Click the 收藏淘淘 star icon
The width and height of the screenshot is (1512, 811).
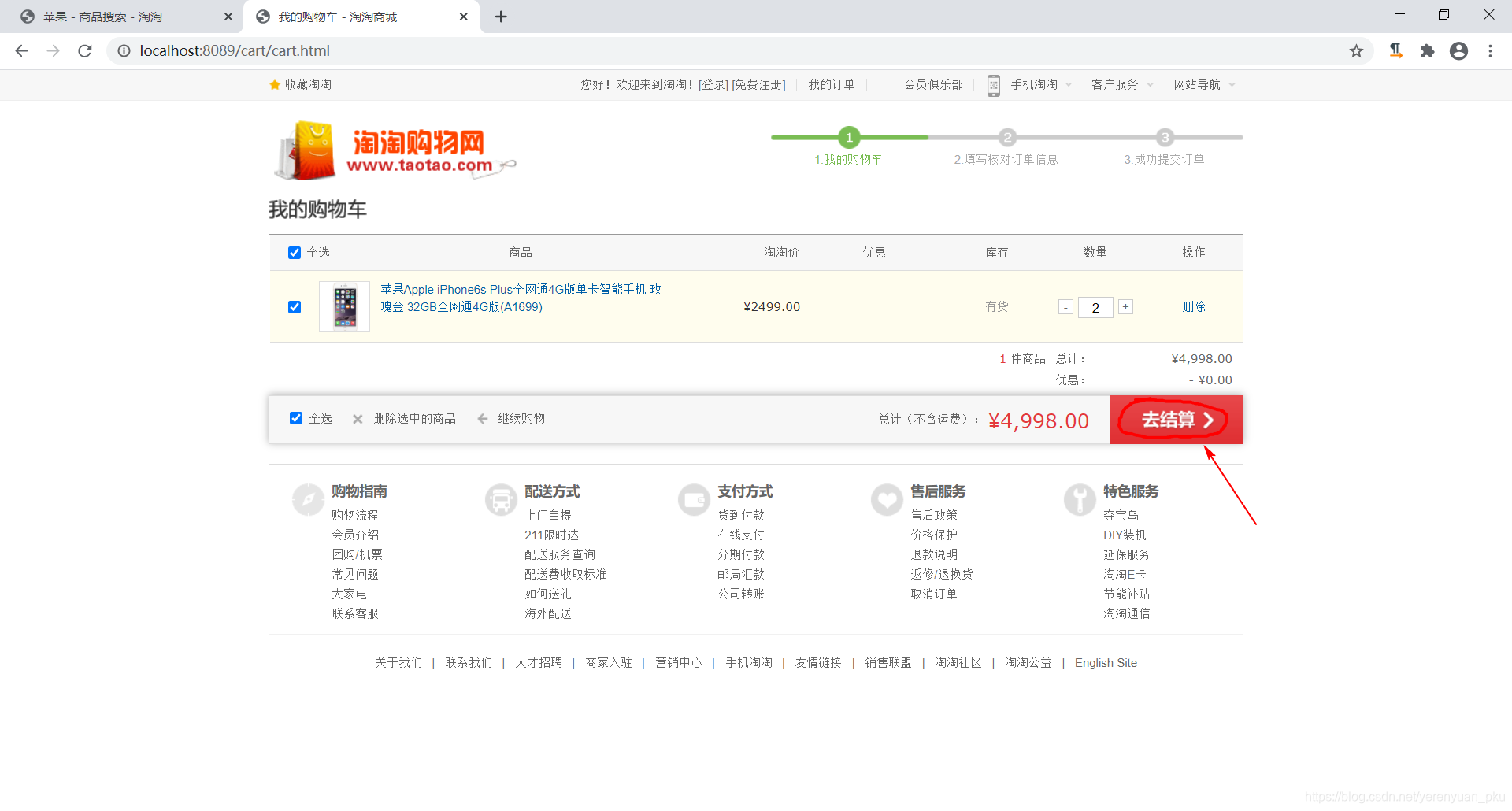(x=275, y=84)
